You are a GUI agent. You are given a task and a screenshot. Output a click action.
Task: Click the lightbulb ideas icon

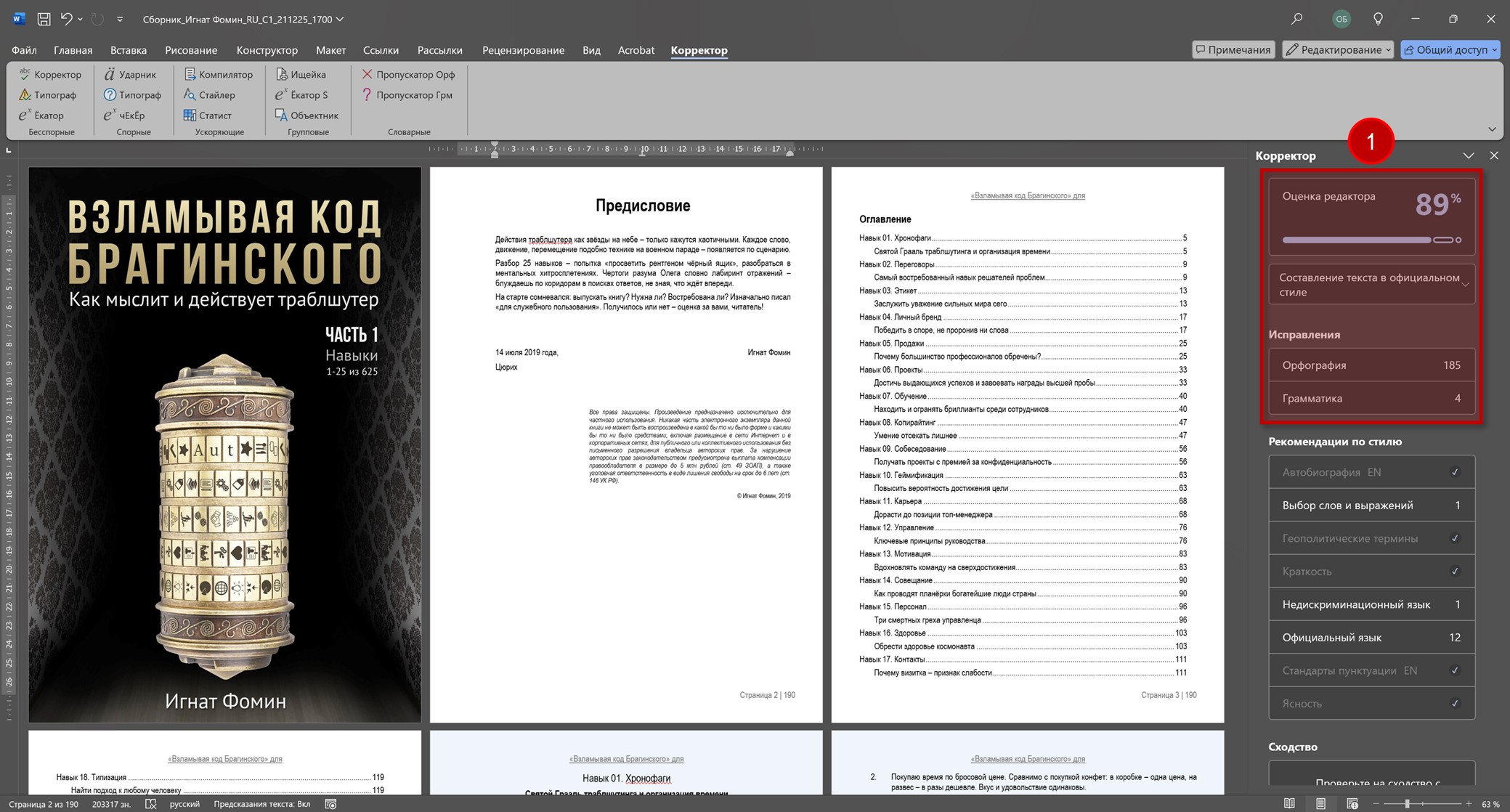[1378, 19]
